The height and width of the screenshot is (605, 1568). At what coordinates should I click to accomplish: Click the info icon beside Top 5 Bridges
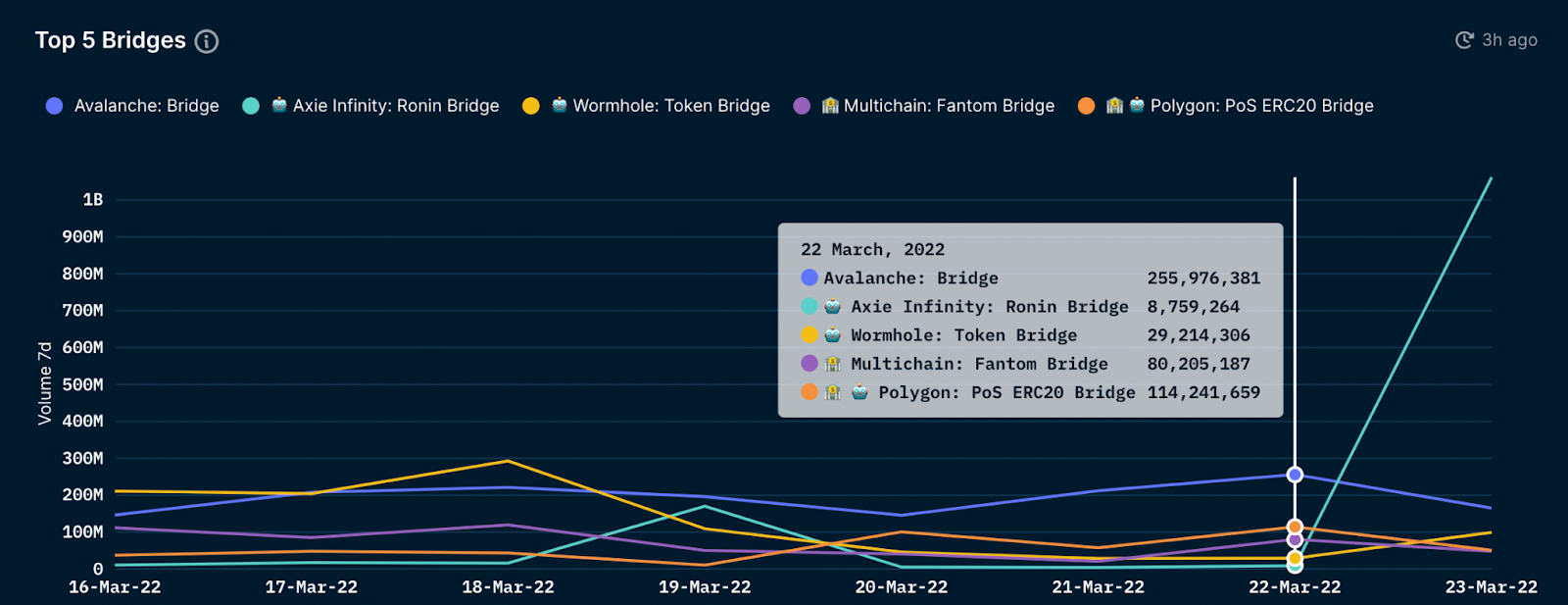pos(207,41)
